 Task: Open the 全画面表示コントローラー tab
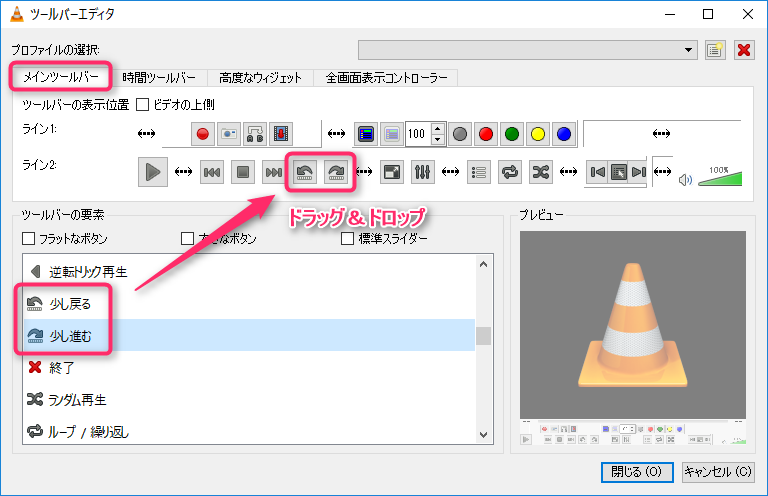coord(386,77)
